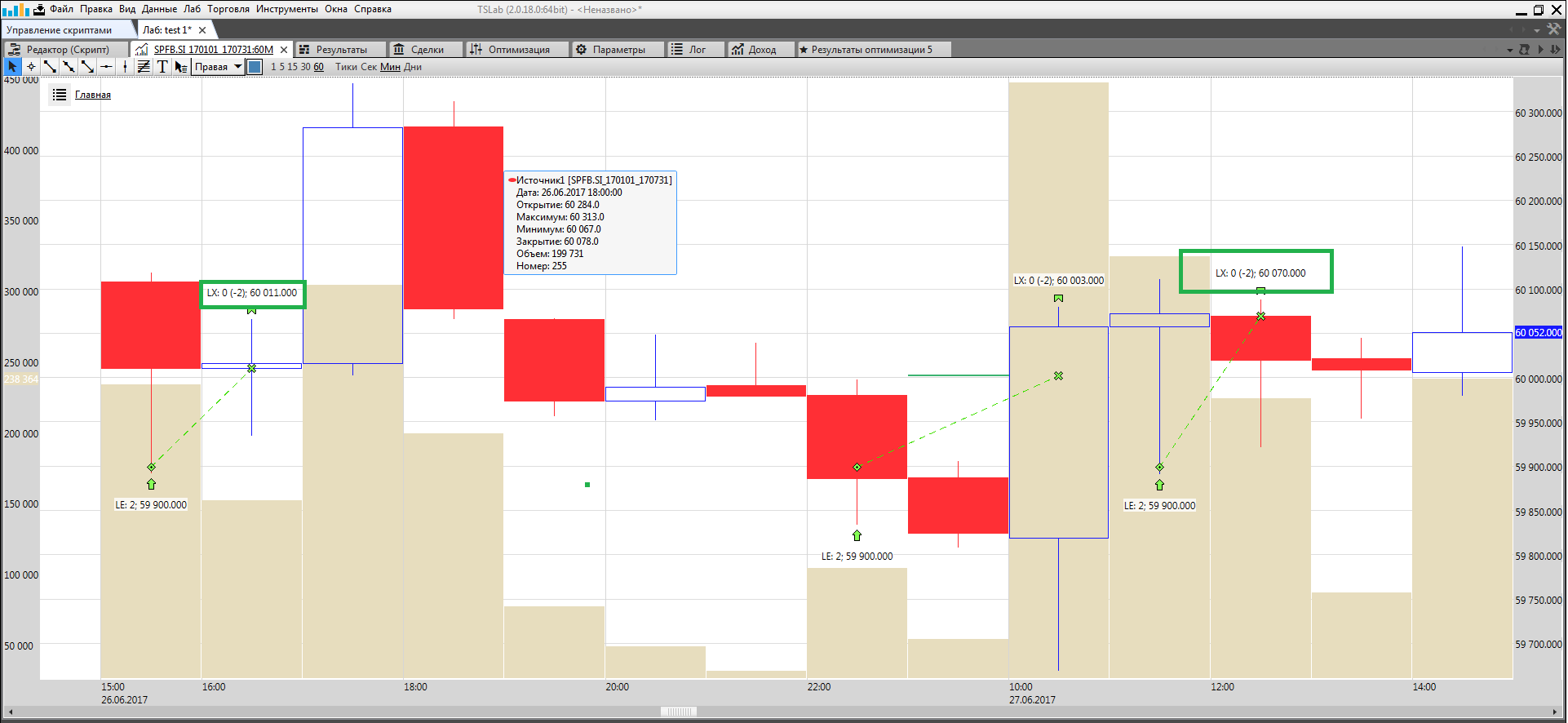This screenshot has height=723, width=1568.
Task: Click the LX: 0 (-2); 60 070.000 exit label
Action: point(1260,273)
